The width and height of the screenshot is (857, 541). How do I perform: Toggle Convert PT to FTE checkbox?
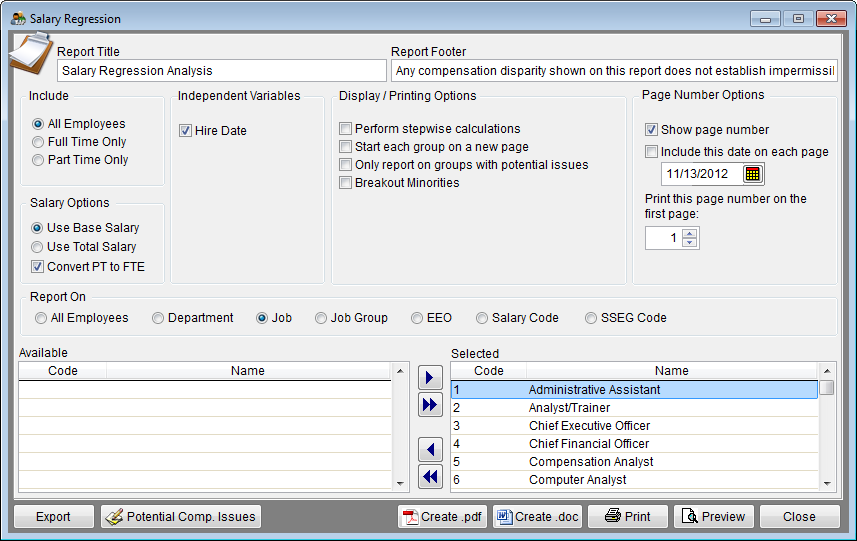(x=37, y=267)
